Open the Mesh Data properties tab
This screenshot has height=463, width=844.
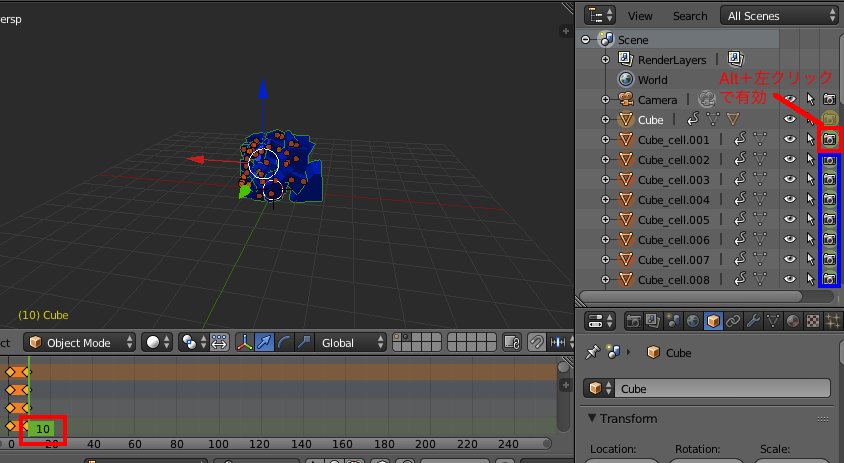(x=772, y=321)
